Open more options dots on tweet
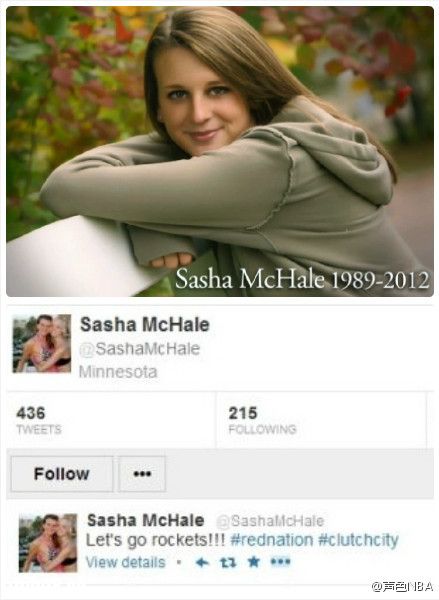The height and width of the screenshot is (600, 439). (280, 562)
